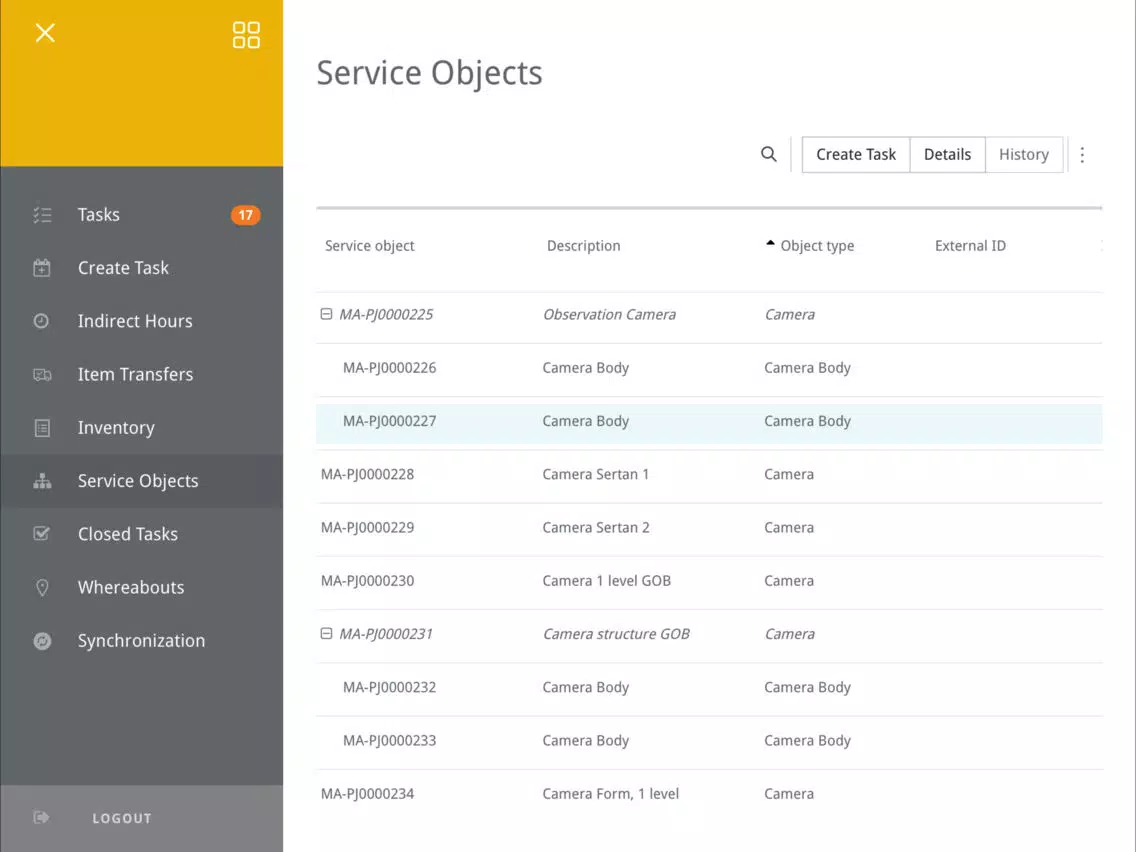This screenshot has height=852, width=1136.
Task: Click the Inventory list icon
Action: 42,428
